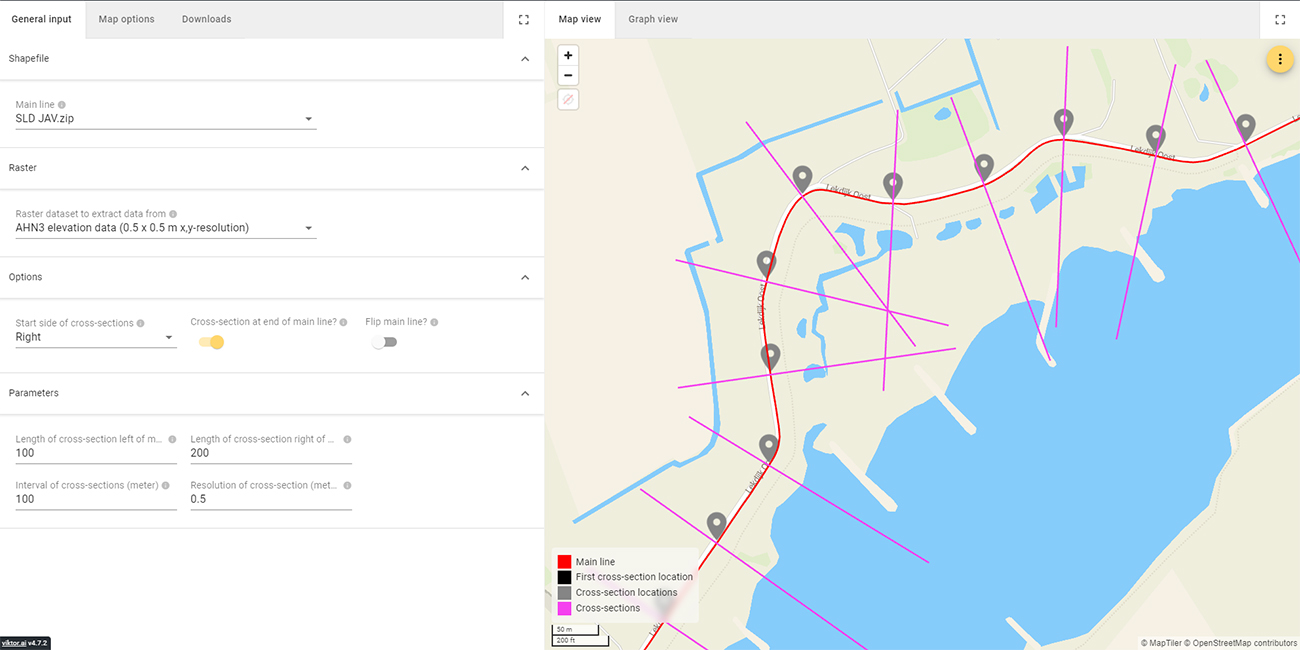This screenshot has height=650, width=1300.
Task: Disable cross-section at end of main line
Action: pyautogui.click(x=210, y=342)
